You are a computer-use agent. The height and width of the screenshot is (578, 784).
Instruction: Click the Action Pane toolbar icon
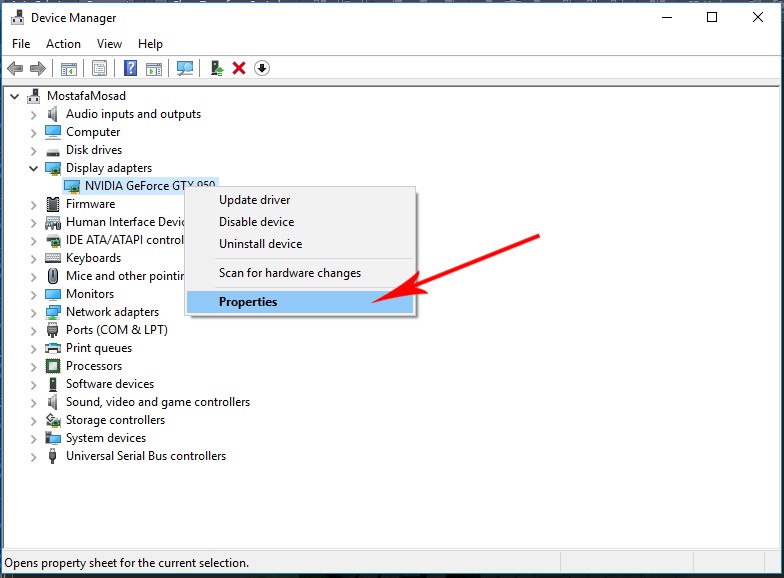[154, 68]
